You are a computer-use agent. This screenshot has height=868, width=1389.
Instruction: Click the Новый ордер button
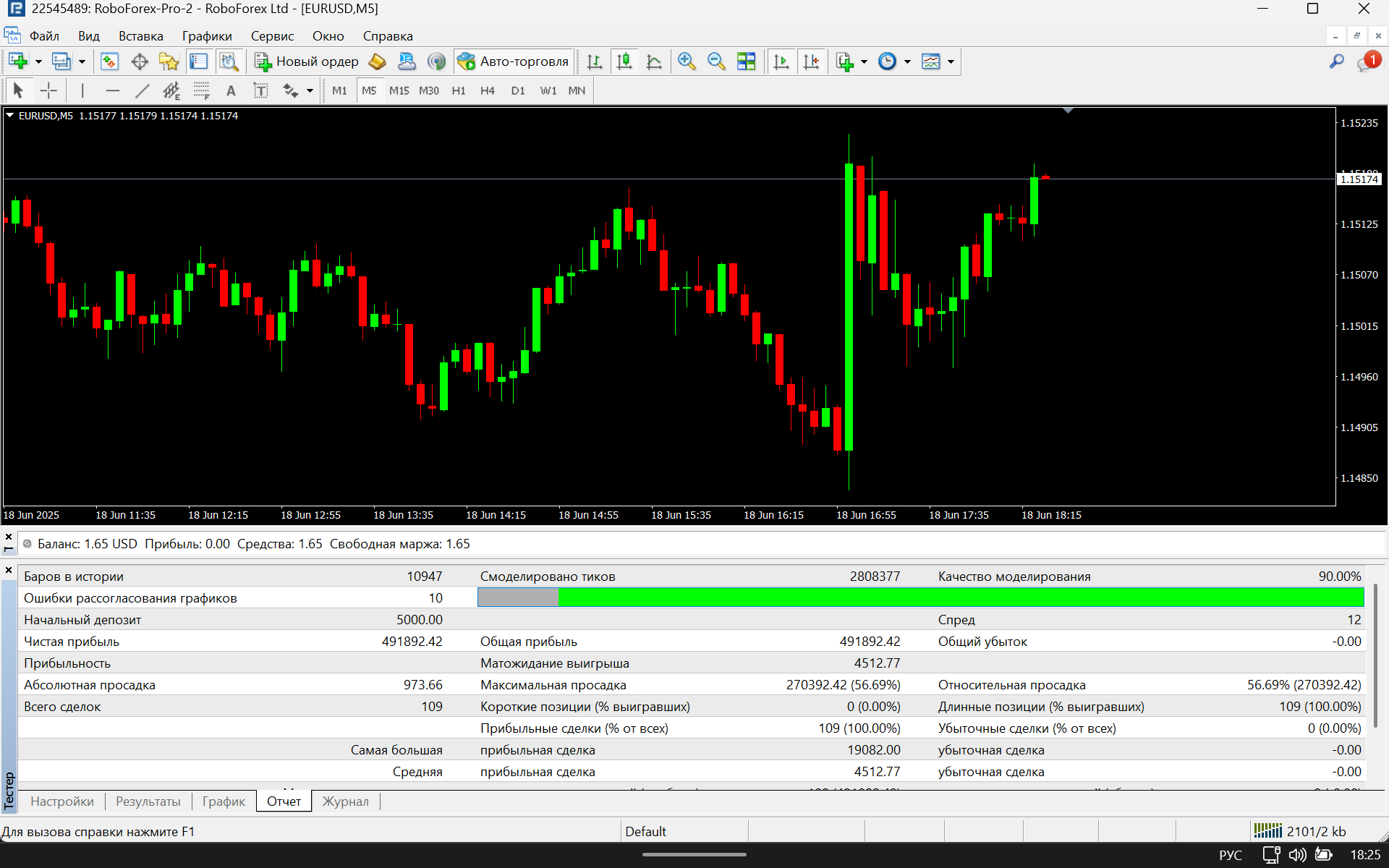(x=306, y=61)
